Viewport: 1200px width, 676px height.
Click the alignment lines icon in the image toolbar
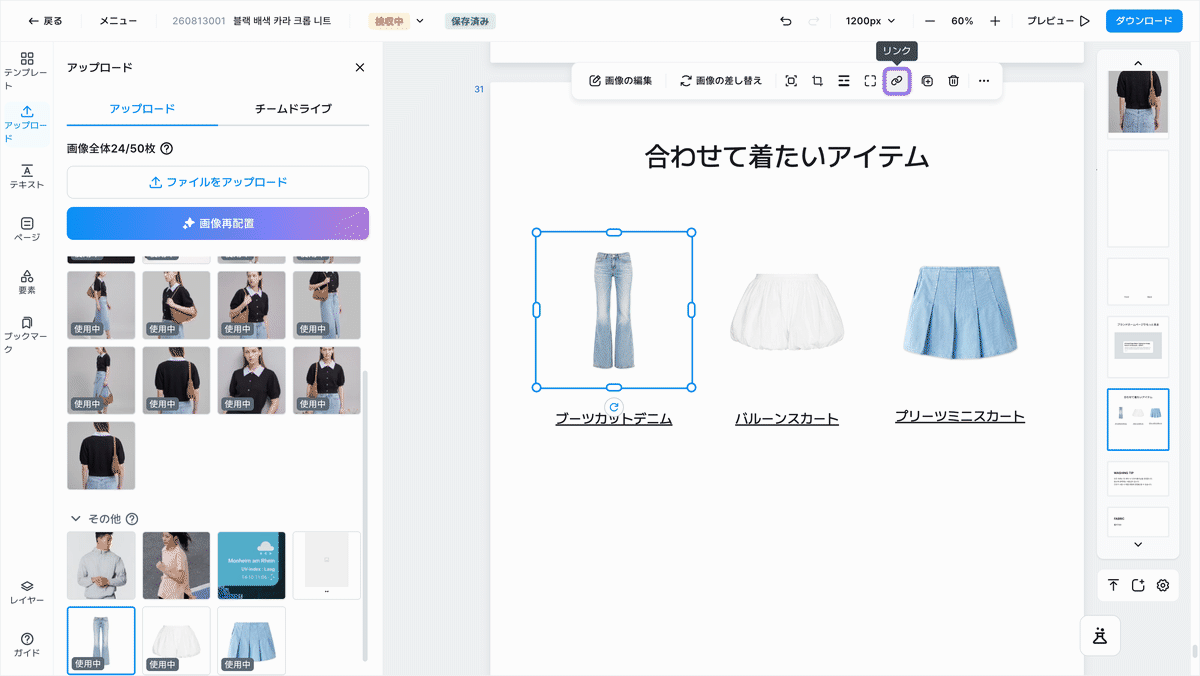(844, 81)
